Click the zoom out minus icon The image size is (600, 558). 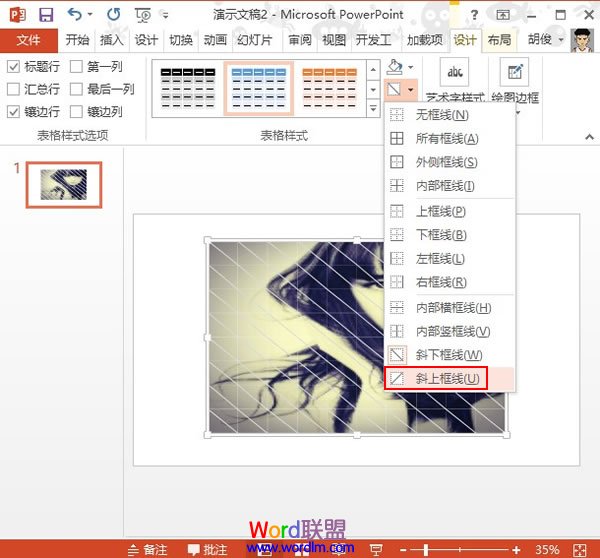403,550
